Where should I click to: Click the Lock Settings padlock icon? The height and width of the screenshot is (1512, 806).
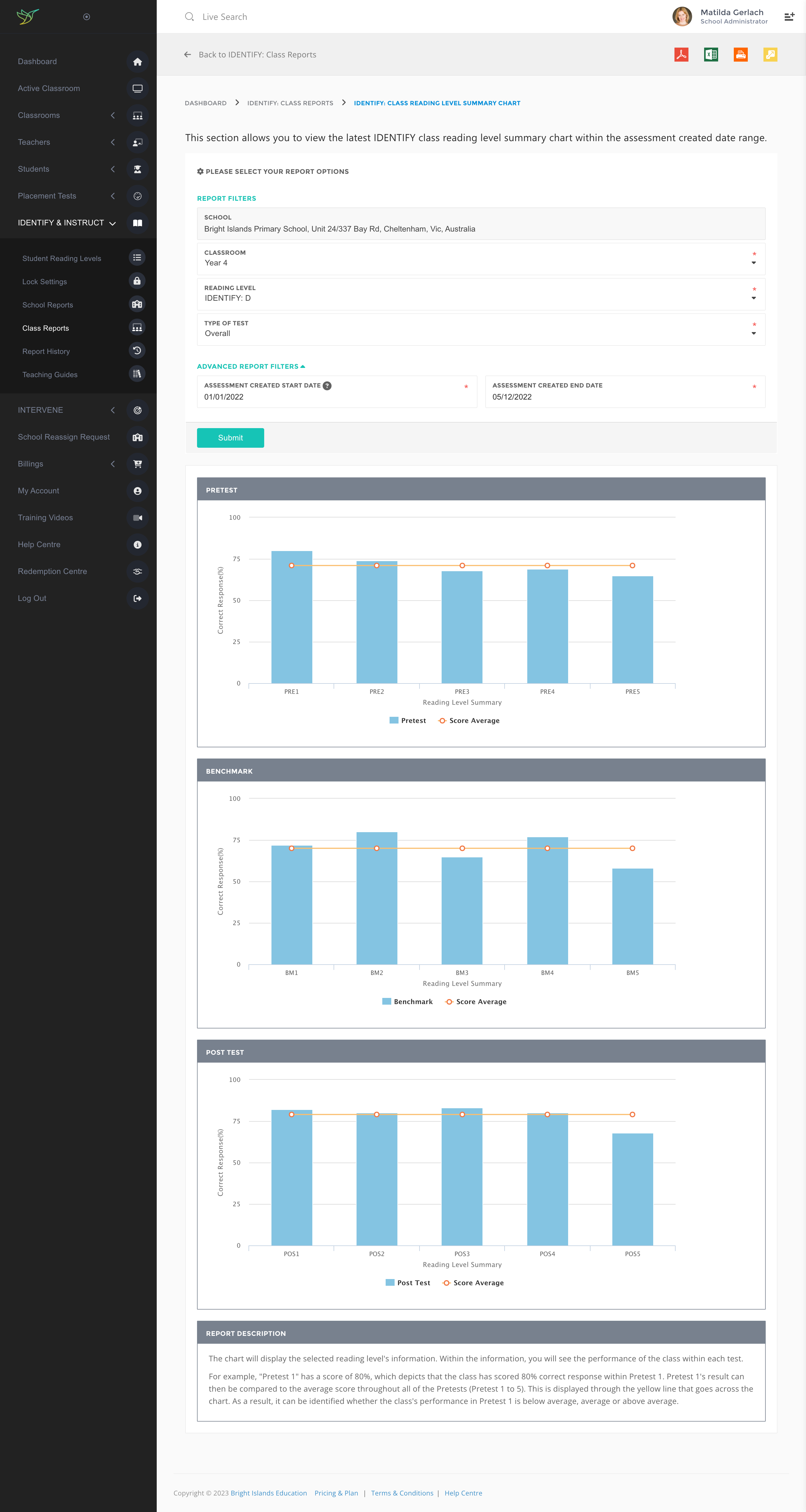pyautogui.click(x=137, y=281)
